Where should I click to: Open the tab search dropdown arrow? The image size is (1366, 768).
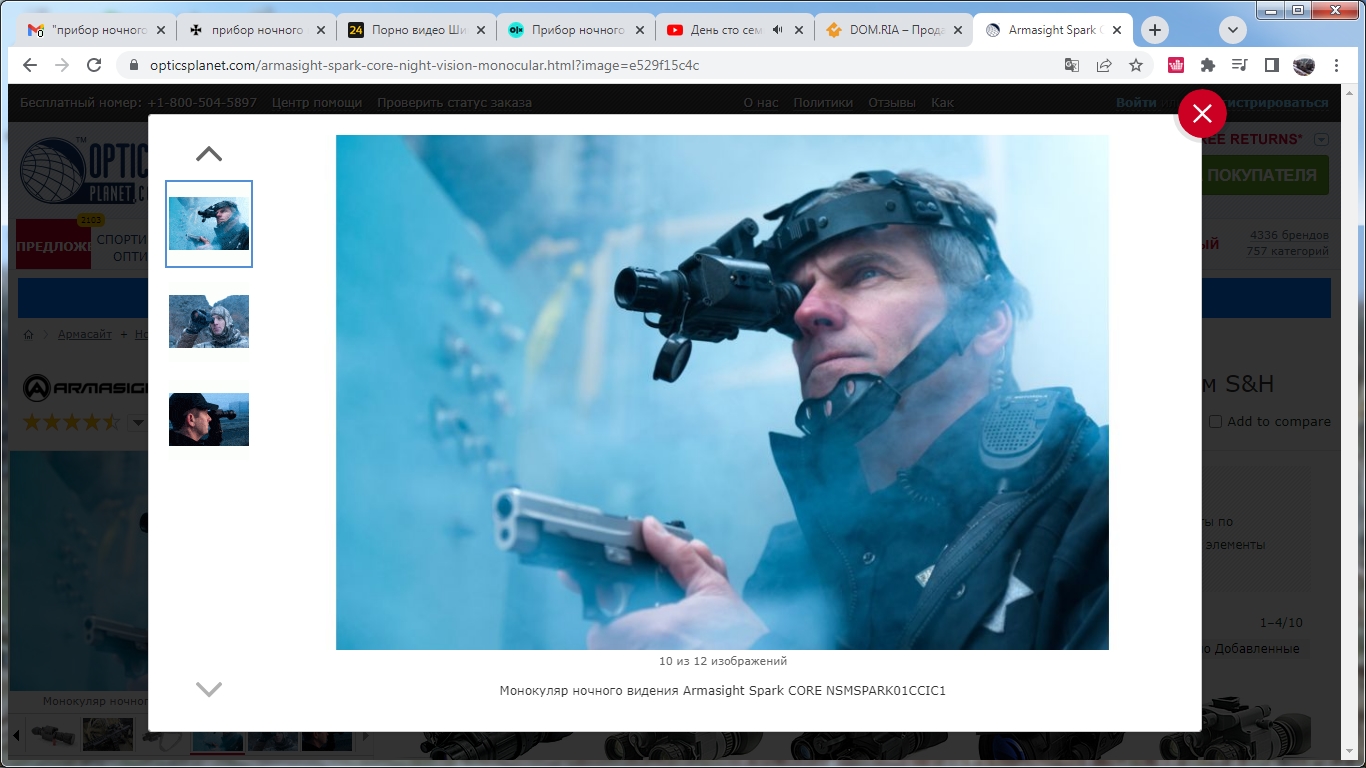(1233, 30)
